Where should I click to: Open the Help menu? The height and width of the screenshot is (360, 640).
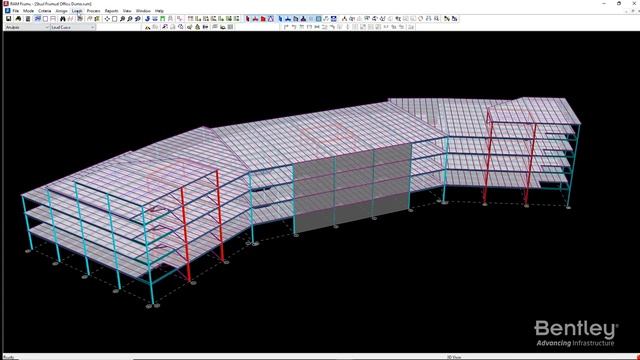pos(159,11)
